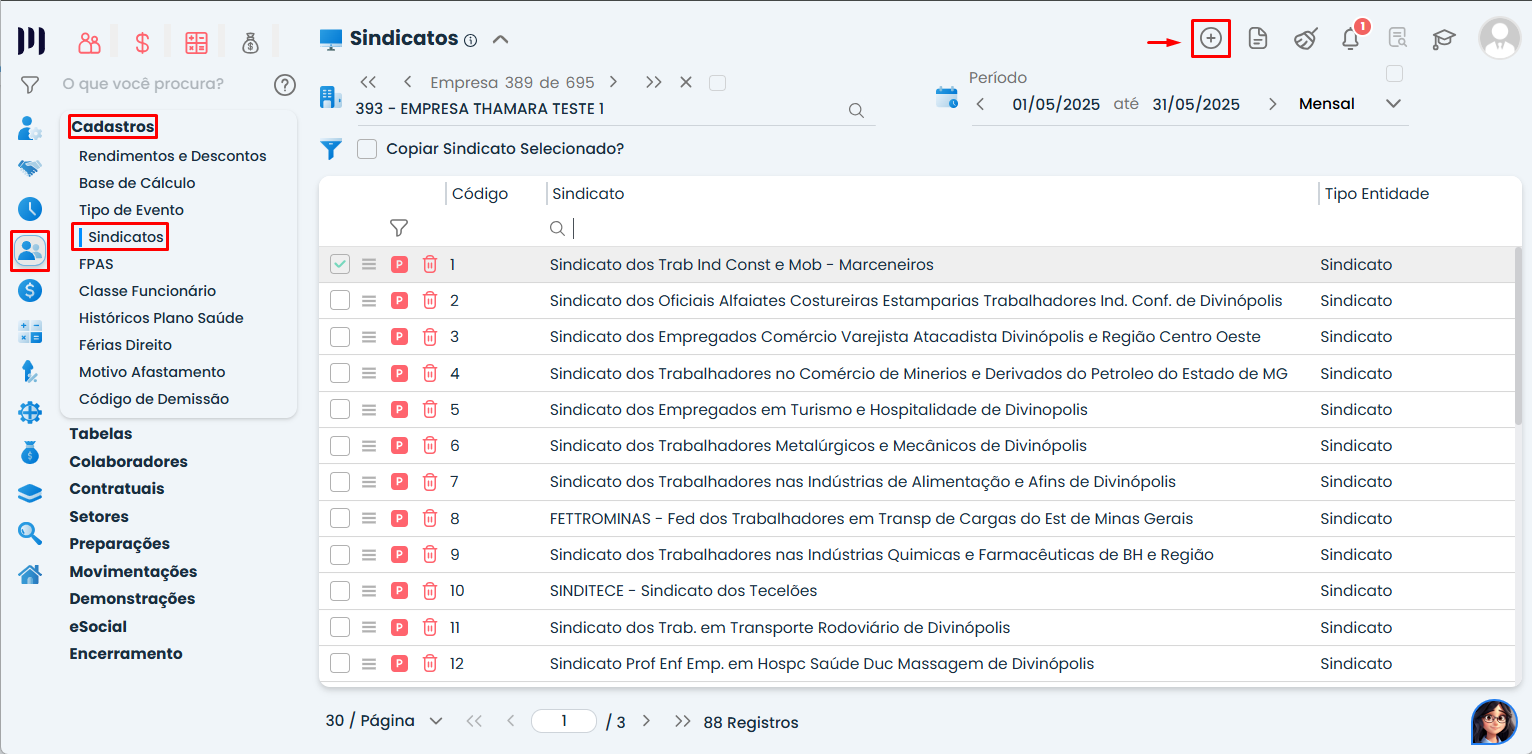Select Motivo Afastamento menu item
1532x754 pixels.
tap(152, 372)
